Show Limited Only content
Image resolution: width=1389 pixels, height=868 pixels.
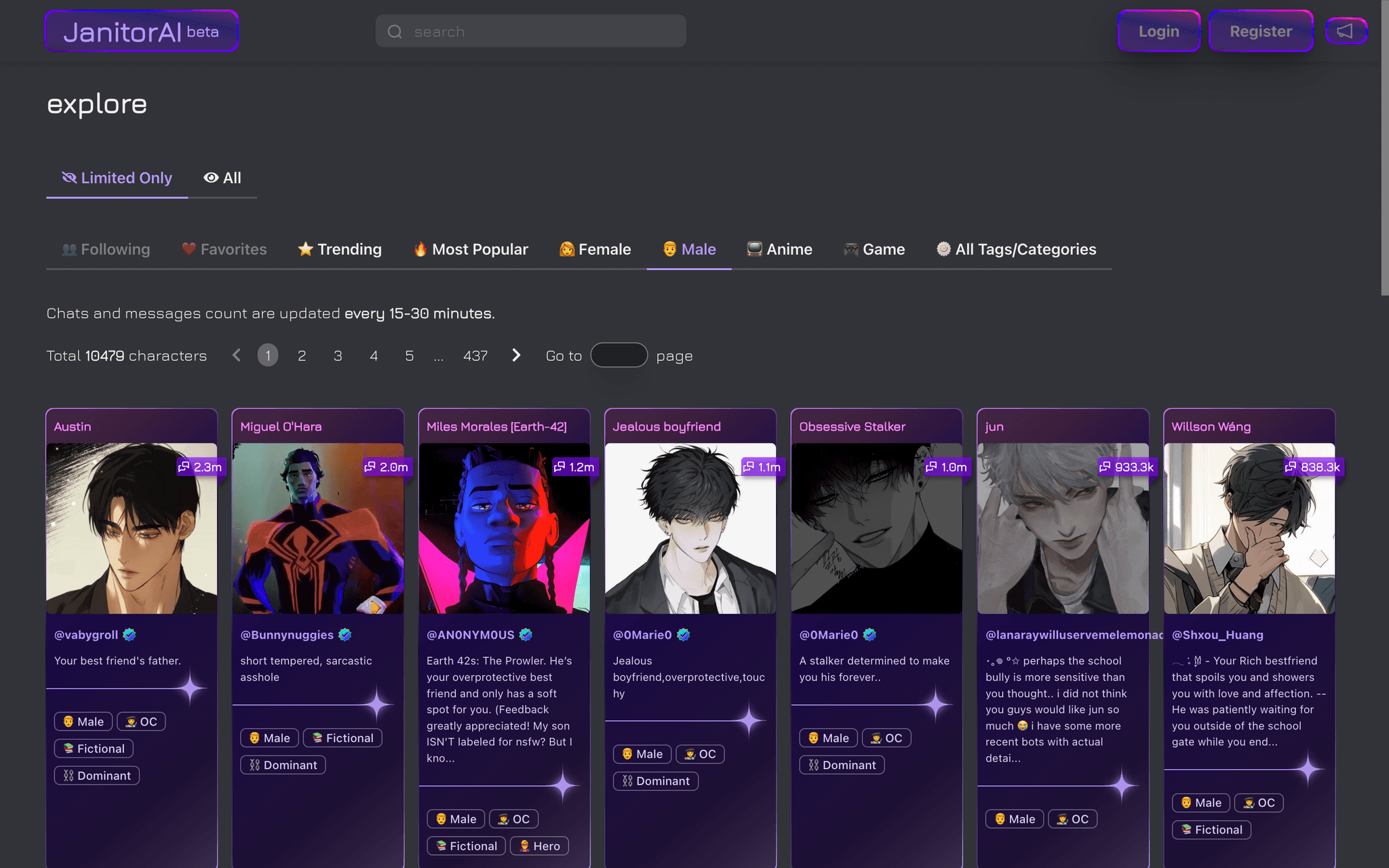[x=117, y=178]
